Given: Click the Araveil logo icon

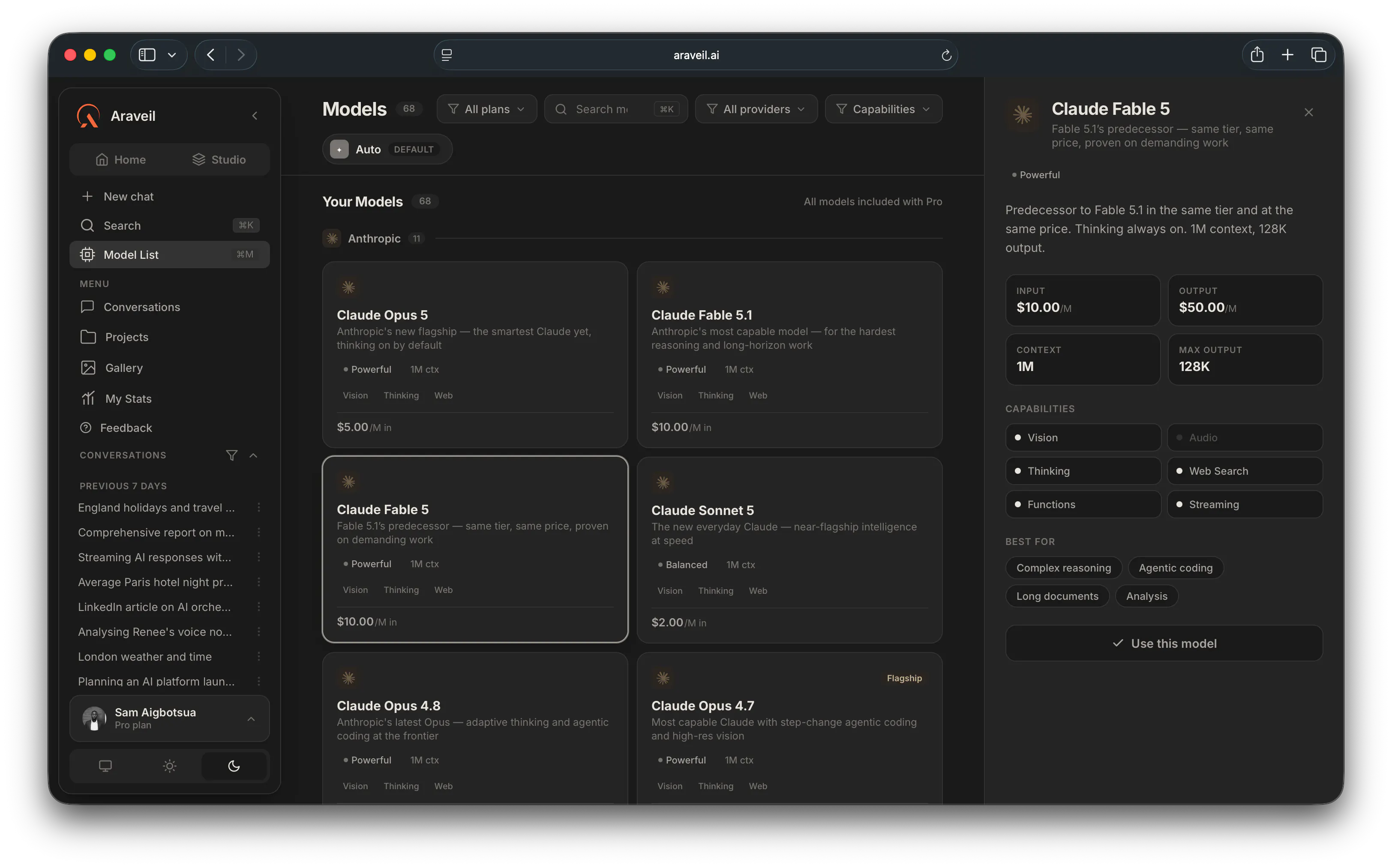Looking at the screenshot, I should pos(88,115).
